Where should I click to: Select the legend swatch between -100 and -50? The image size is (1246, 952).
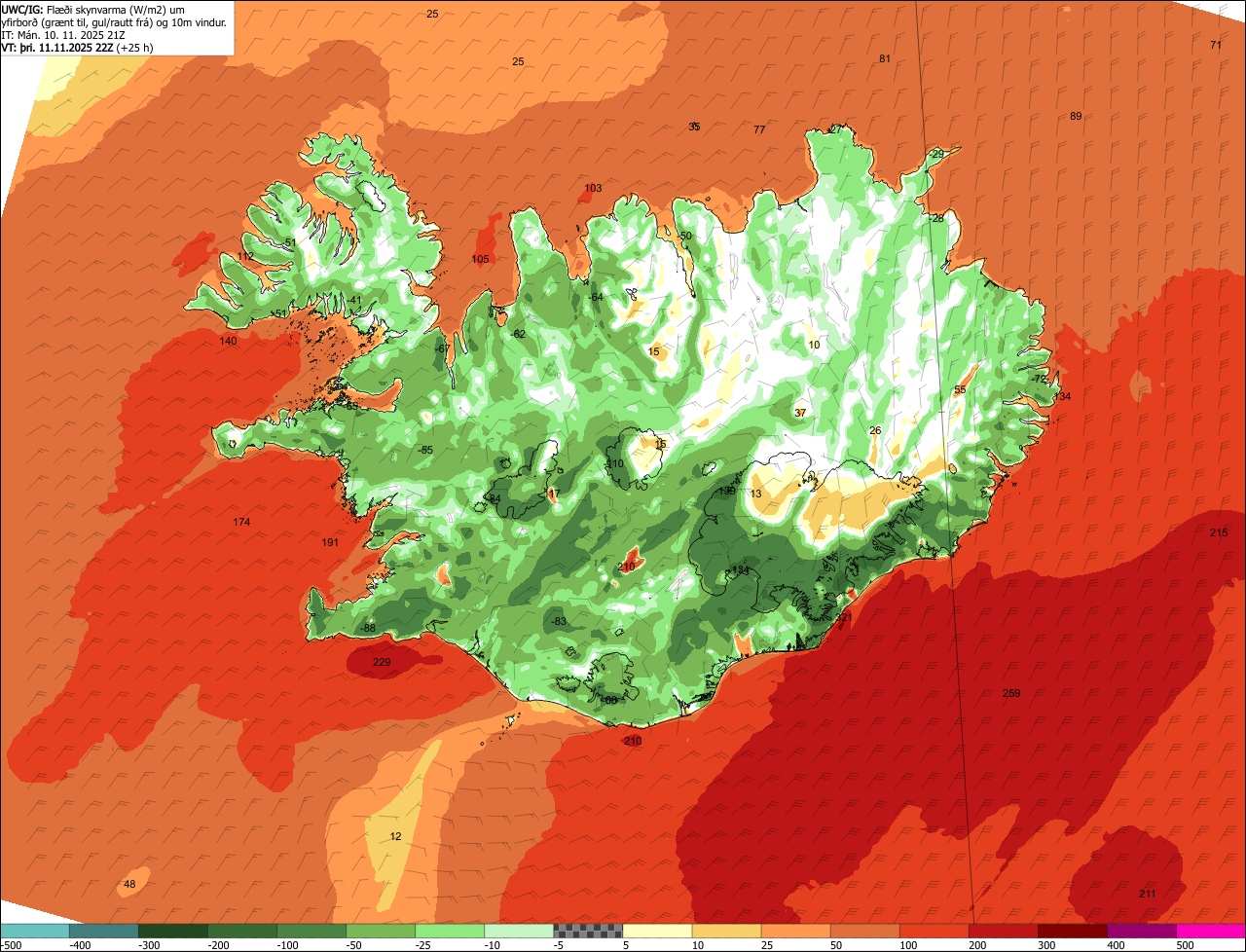tap(311, 931)
